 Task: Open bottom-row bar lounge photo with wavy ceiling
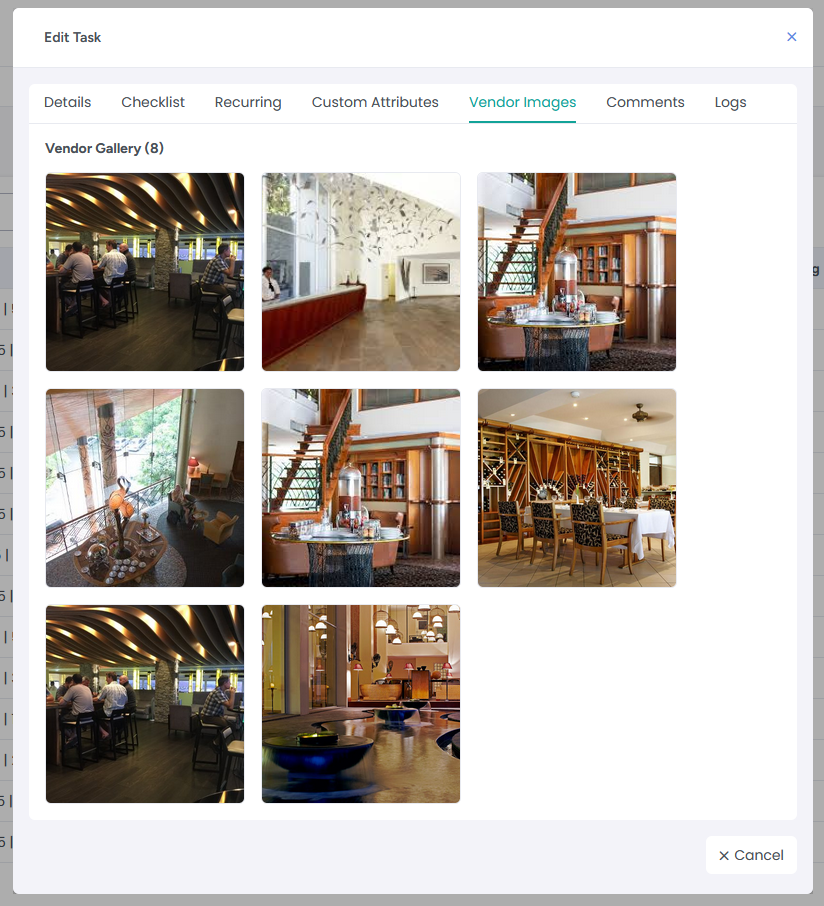[x=145, y=704]
